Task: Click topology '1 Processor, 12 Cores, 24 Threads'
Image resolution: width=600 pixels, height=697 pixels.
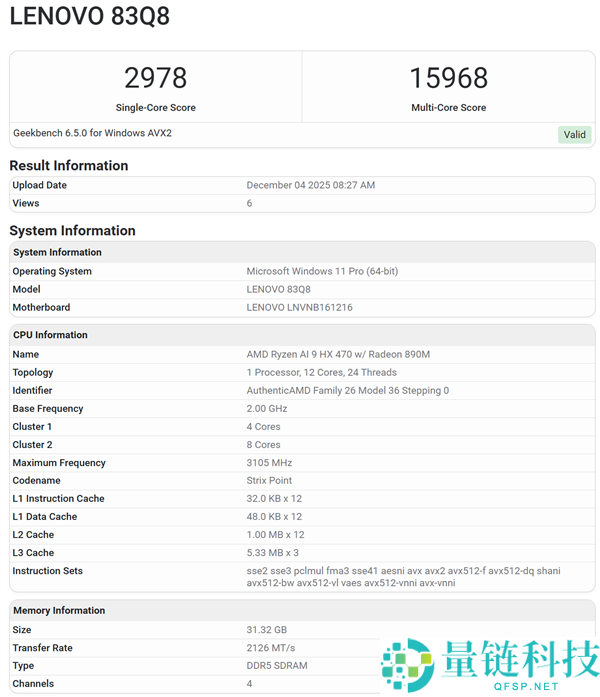Action: click(322, 373)
